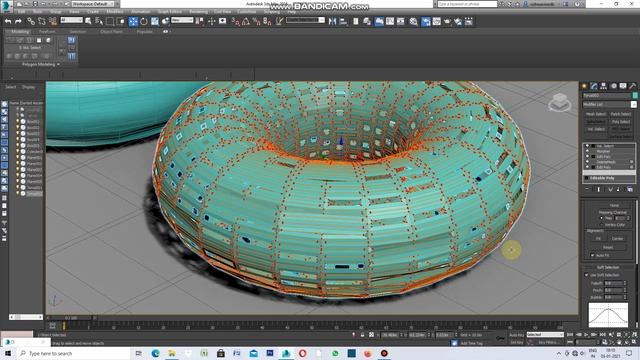Open the Rendering menu
This screenshot has height=360, width=640.
click(x=198, y=12)
